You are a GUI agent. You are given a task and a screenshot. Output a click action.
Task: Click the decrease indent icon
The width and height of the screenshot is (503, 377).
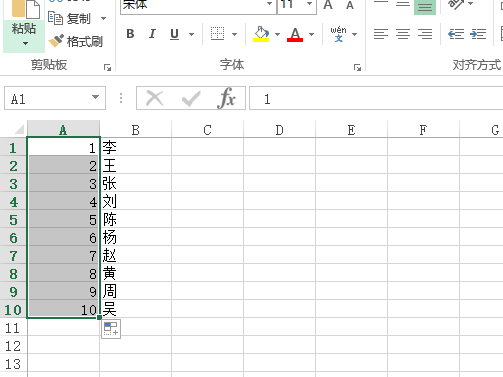click(x=456, y=34)
